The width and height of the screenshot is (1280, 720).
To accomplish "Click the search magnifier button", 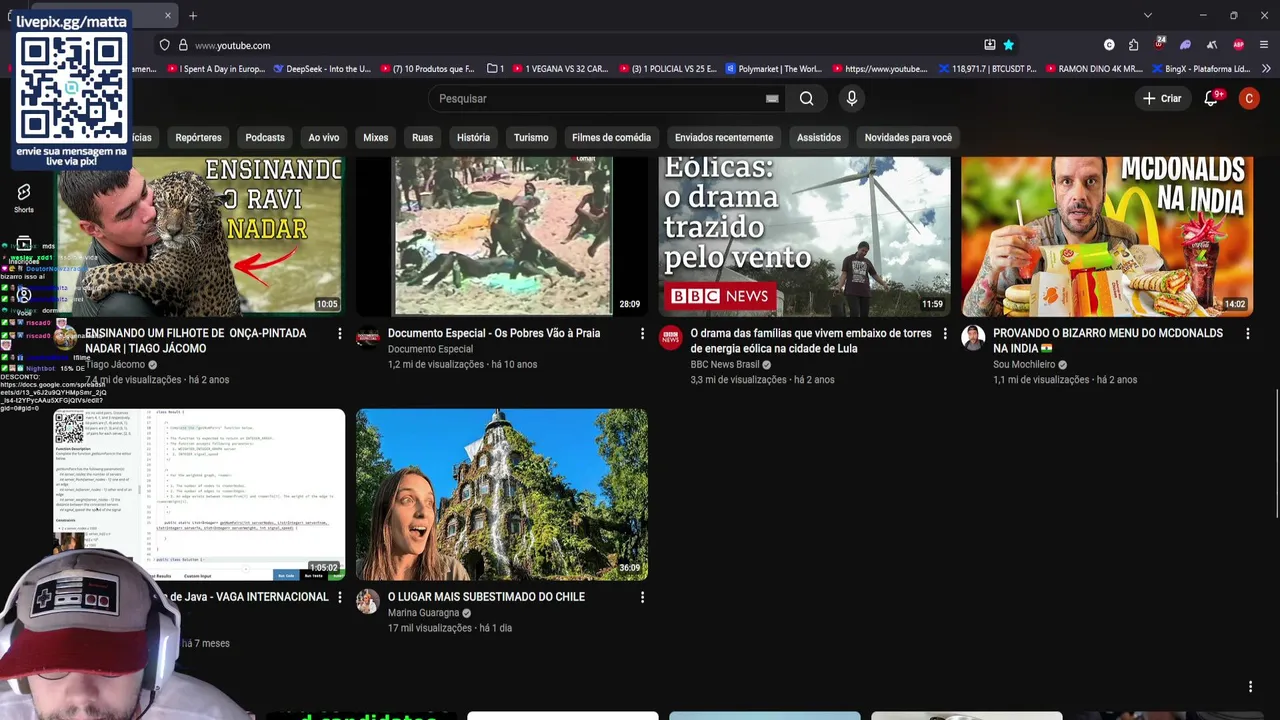I will click(806, 98).
